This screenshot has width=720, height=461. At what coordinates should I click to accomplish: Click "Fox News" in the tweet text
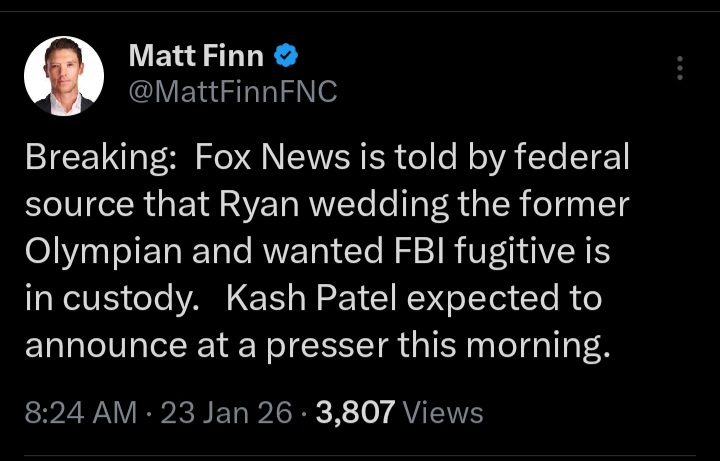tap(271, 157)
